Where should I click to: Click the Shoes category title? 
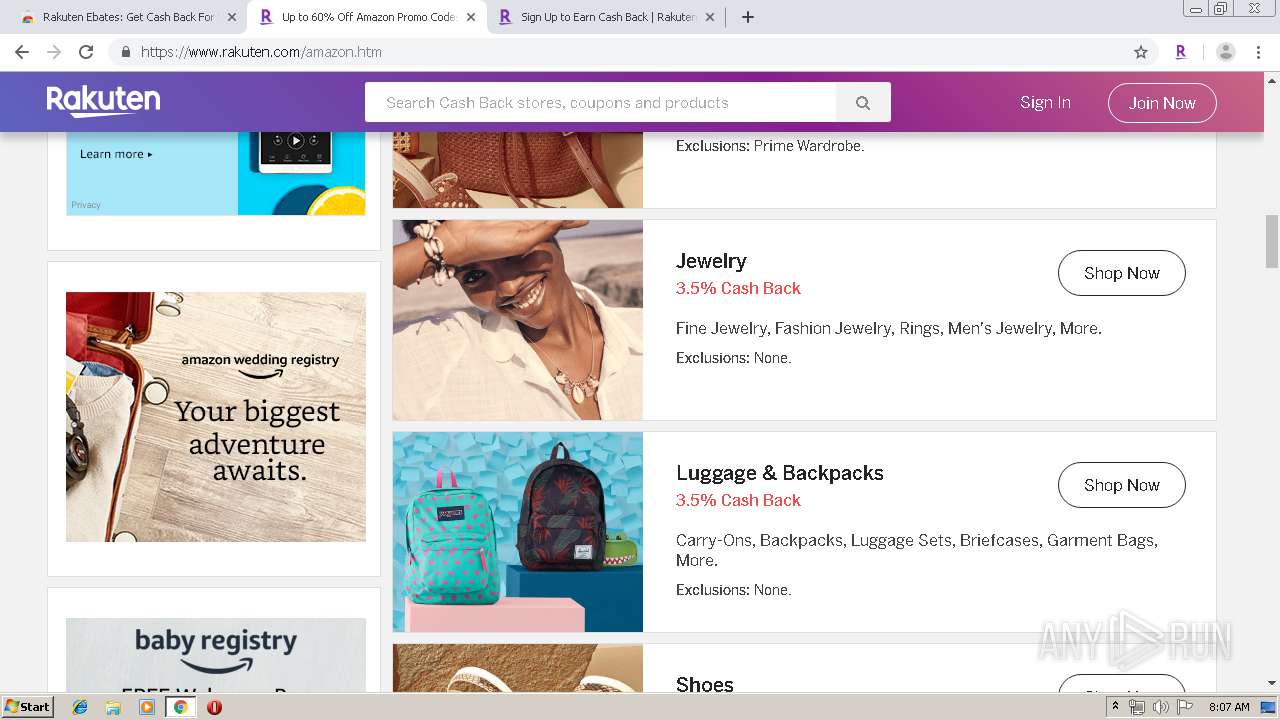705,684
